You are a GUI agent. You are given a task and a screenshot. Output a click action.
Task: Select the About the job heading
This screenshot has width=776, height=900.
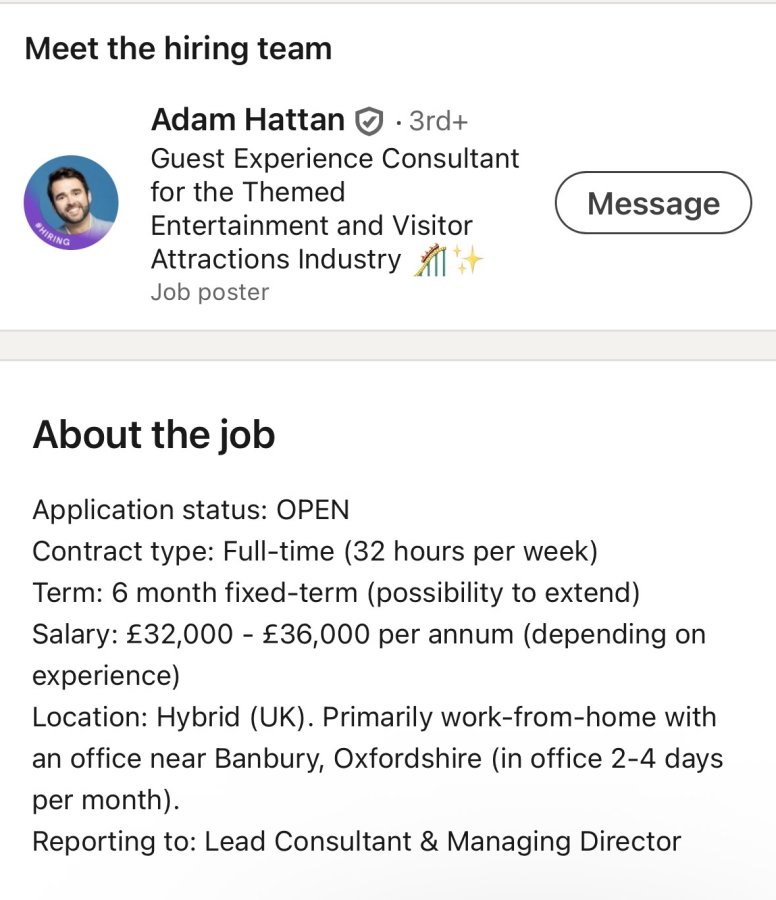(x=154, y=435)
